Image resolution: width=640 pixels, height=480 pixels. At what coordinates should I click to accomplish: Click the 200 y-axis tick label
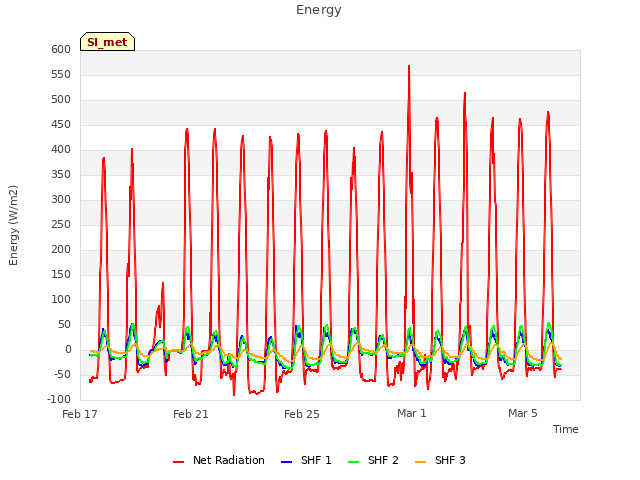click(61, 250)
